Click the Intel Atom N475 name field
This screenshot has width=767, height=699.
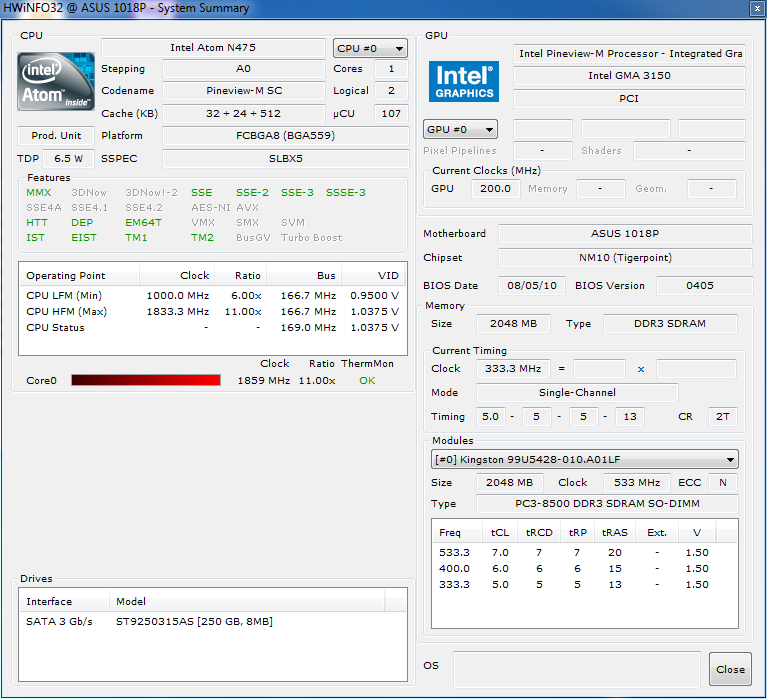(x=213, y=47)
